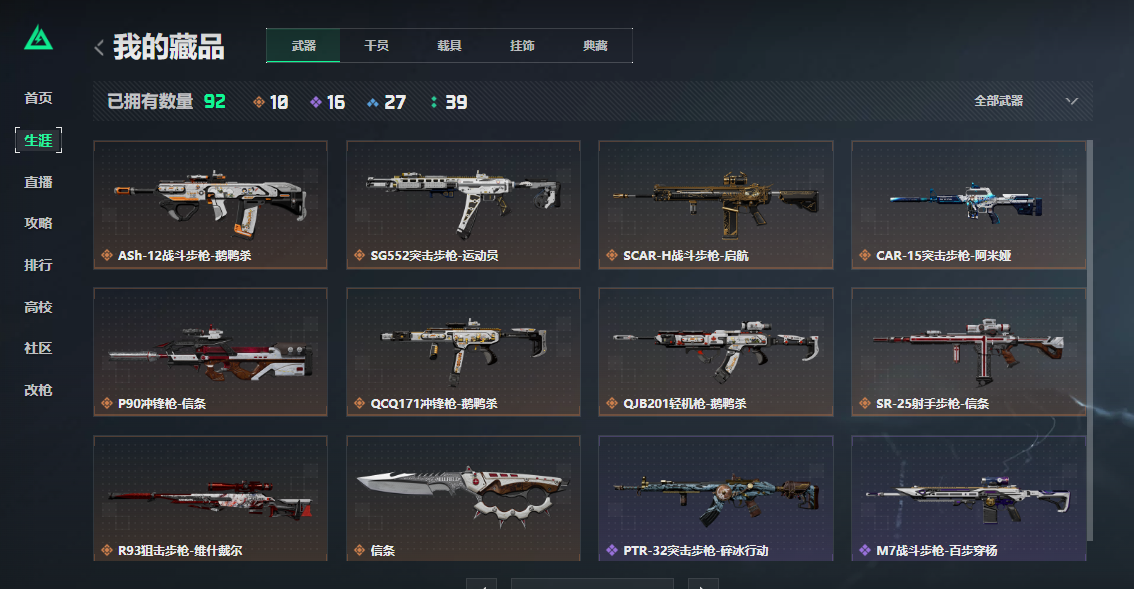Go to 首页 in sidebar

pyautogui.click(x=38, y=98)
